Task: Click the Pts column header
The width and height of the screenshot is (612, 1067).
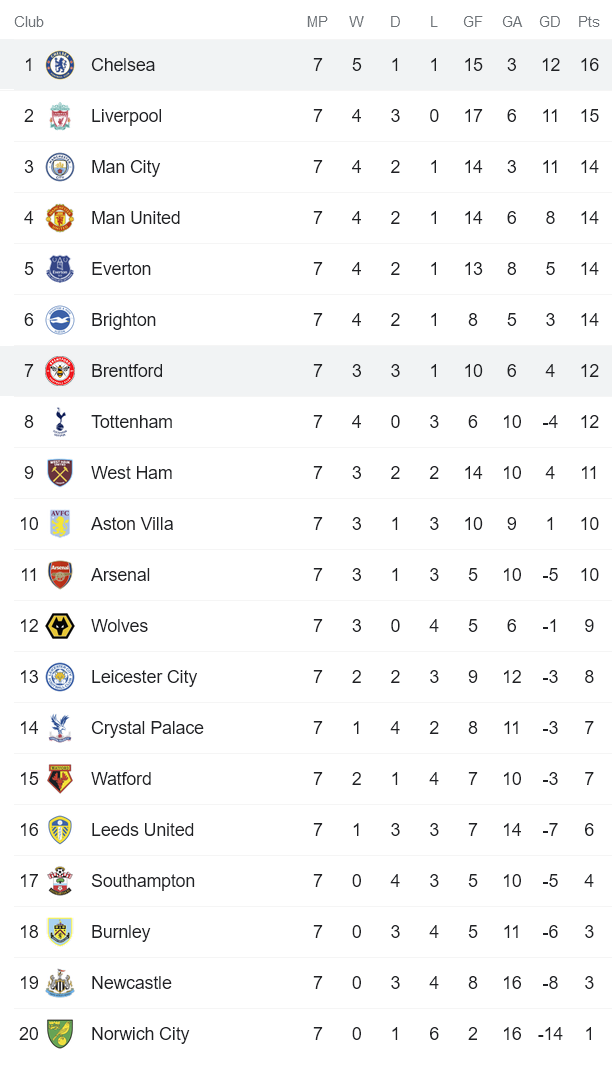Action: (589, 22)
